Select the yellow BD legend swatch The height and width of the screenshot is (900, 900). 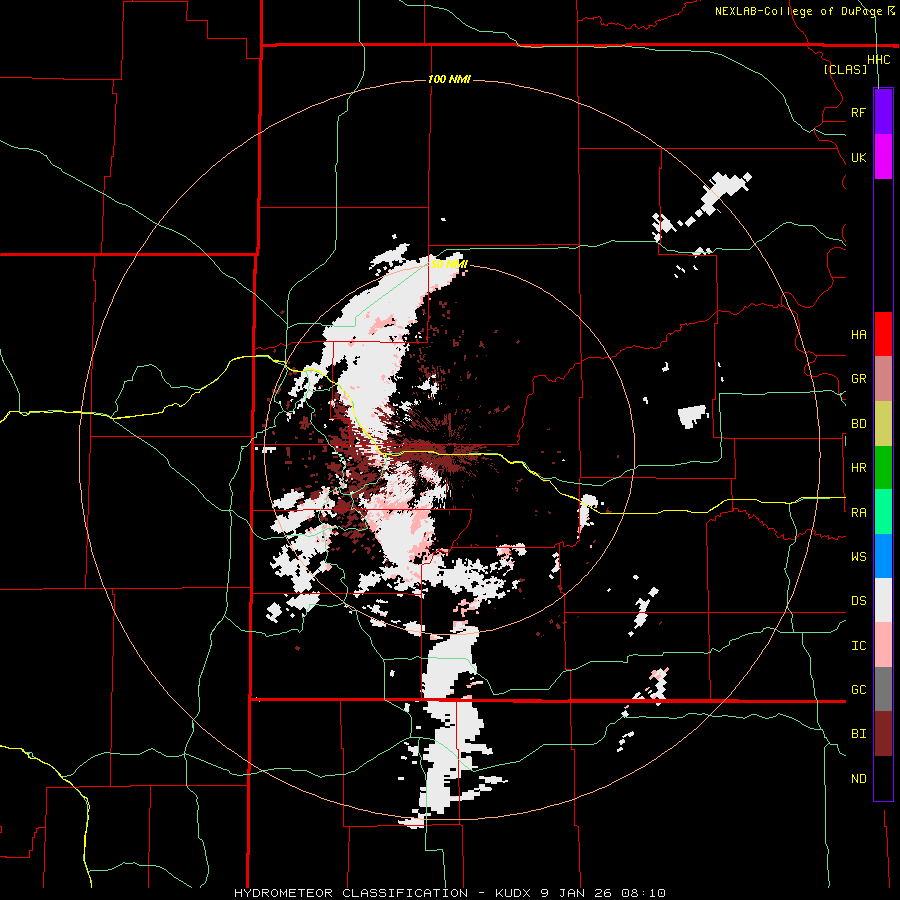(883, 423)
